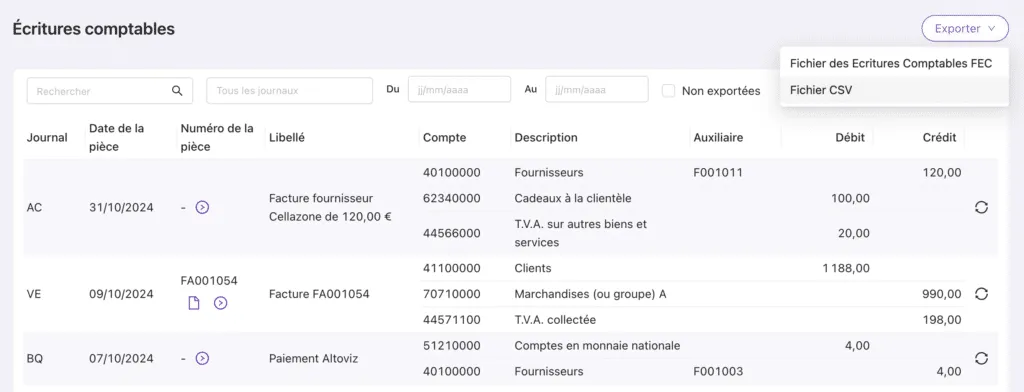The image size is (1024, 392).
Task: Select the Facture FA001054 label
Action: click(319, 294)
